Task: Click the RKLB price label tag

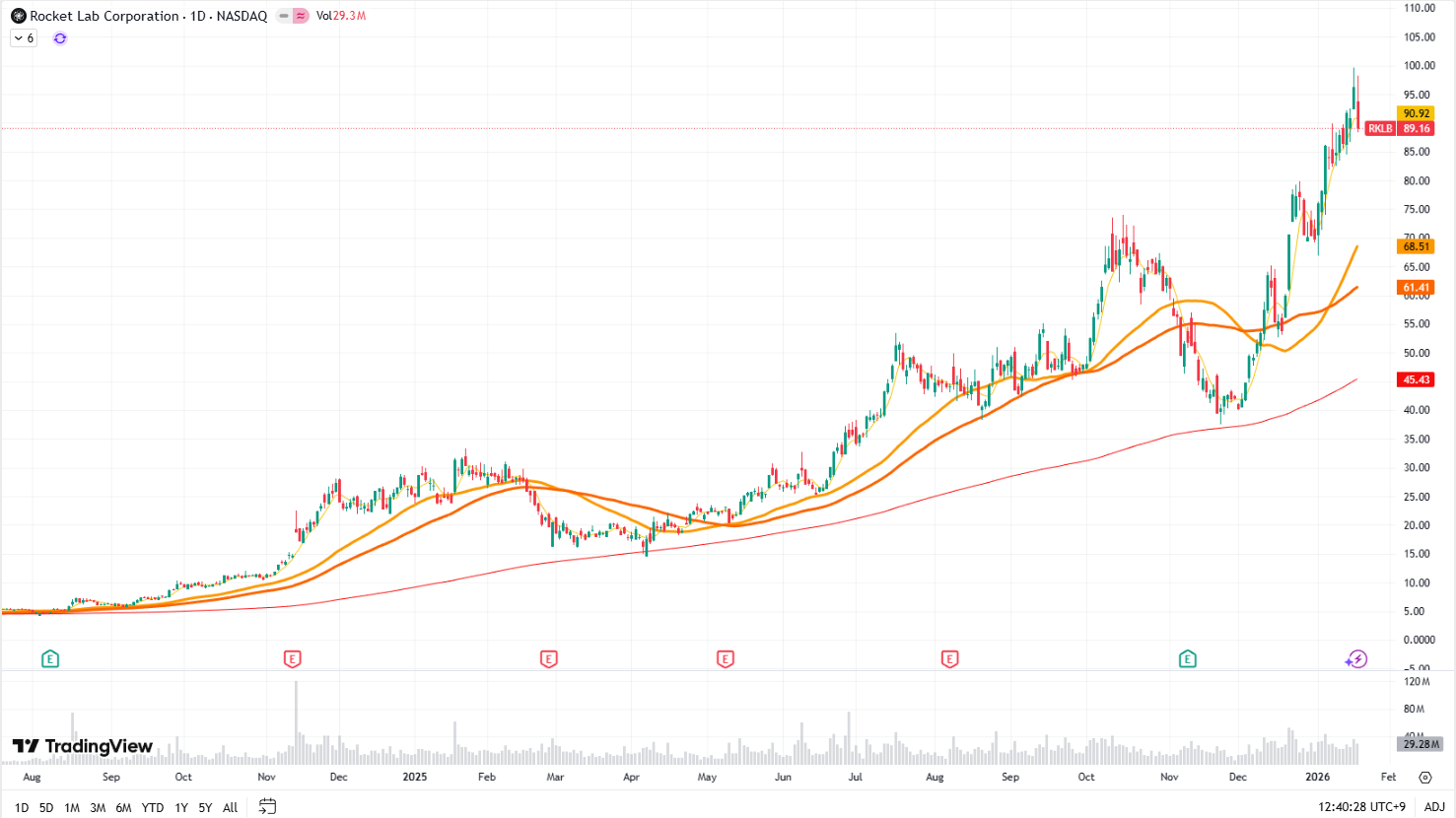Action: tap(1380, 129)
